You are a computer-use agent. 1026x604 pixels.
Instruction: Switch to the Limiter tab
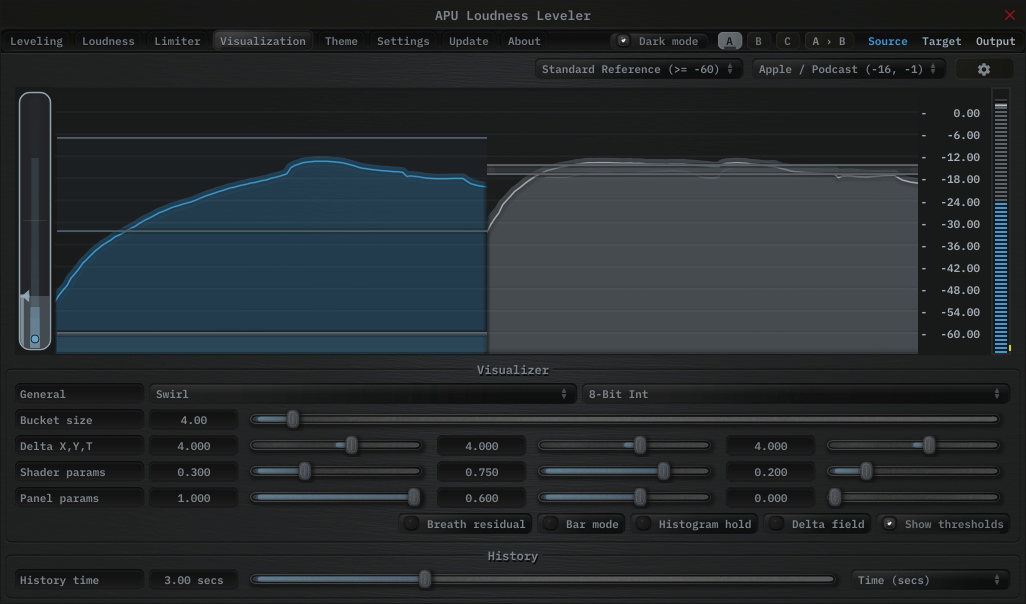click(x=177, y=41)
